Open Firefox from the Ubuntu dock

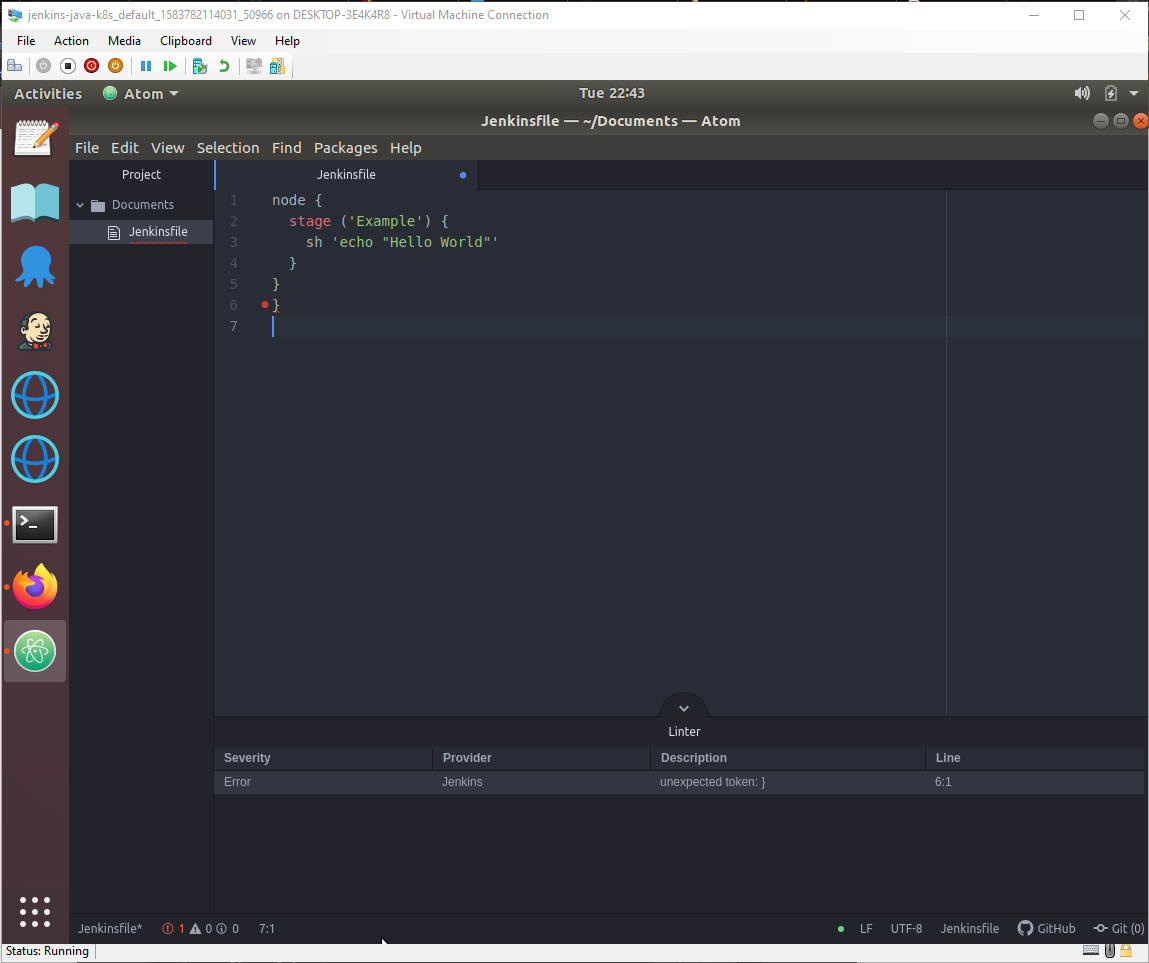click(x=35, y=587)
